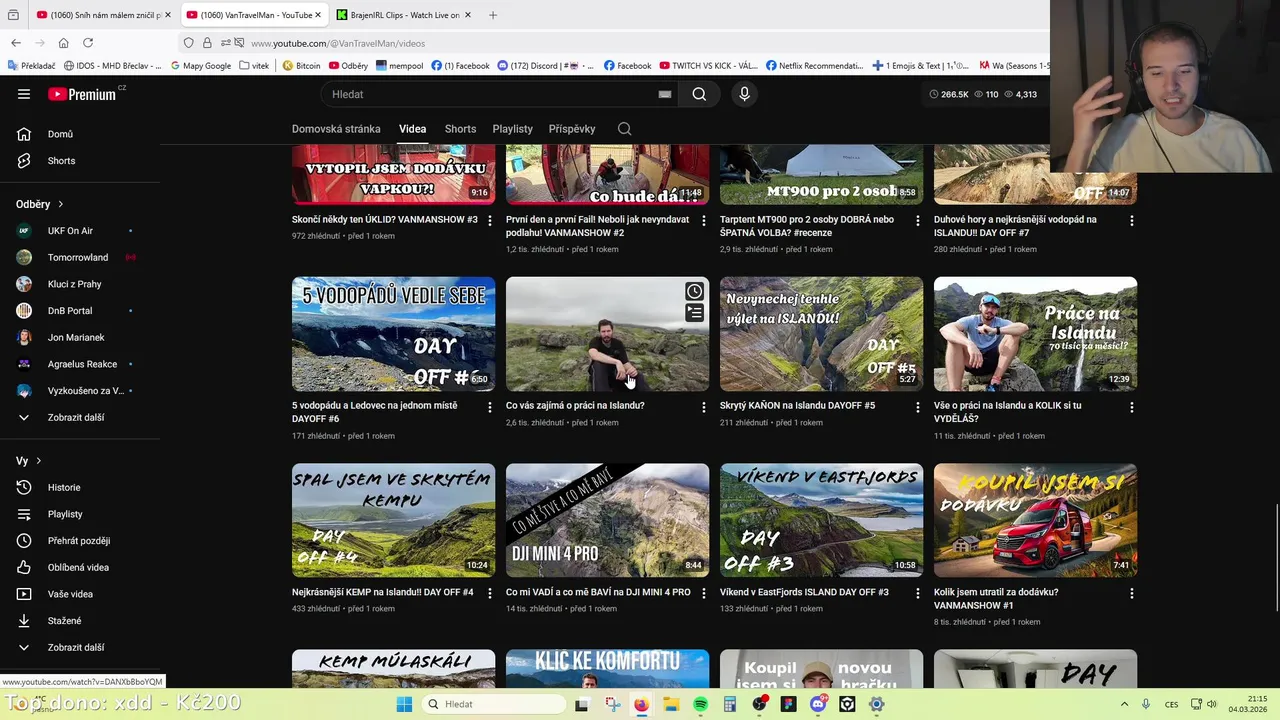Play 'DJI MINI 4 PRO' video thumbnail
The image size is (1280, 720).
607,520
